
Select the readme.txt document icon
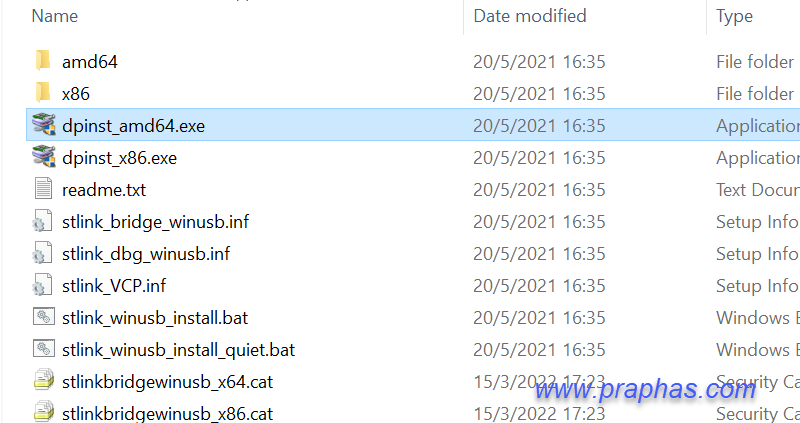(x=43, y=189)
